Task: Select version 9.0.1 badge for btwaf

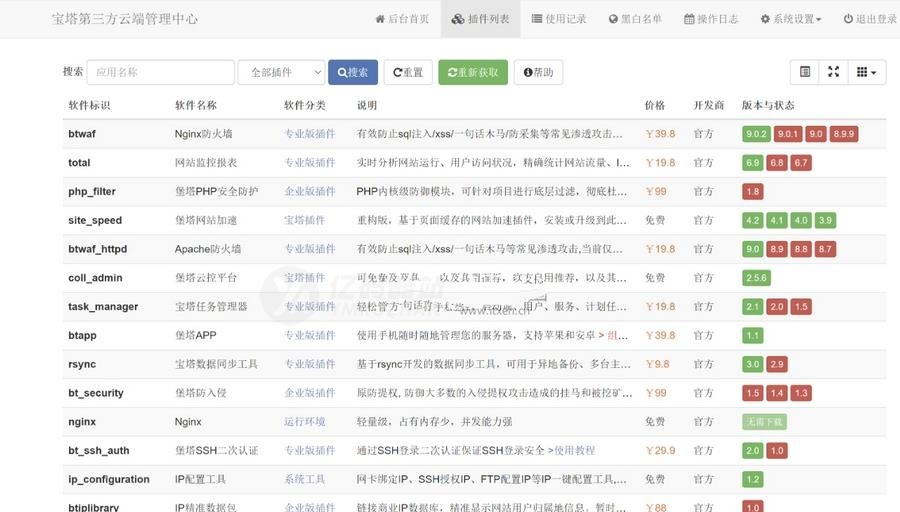Action: (x=788, y=134)
